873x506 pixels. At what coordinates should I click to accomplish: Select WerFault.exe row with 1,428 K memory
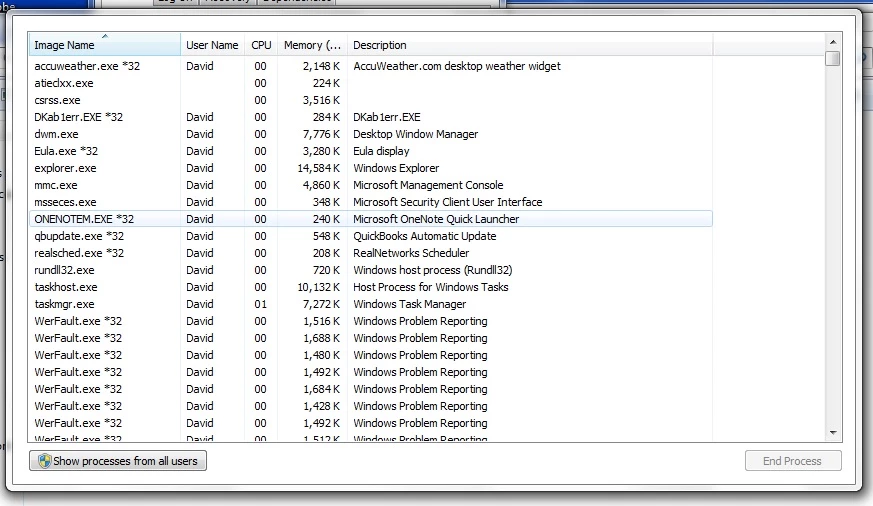(x=371, y=406)
